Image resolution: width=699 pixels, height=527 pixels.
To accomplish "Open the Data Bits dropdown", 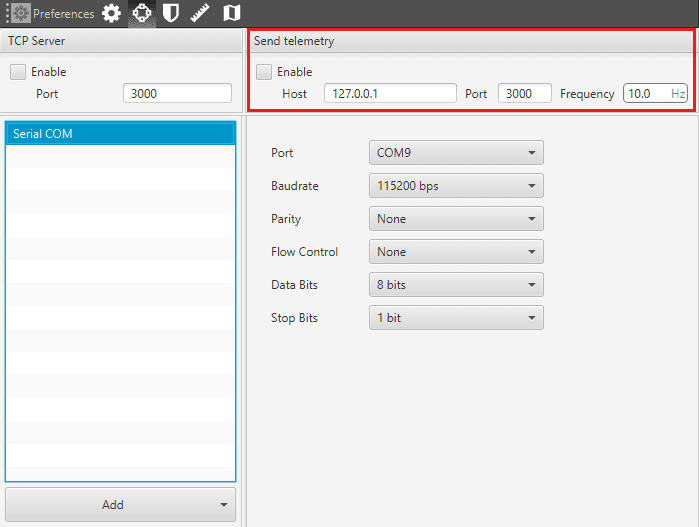I will click(456, 285).
